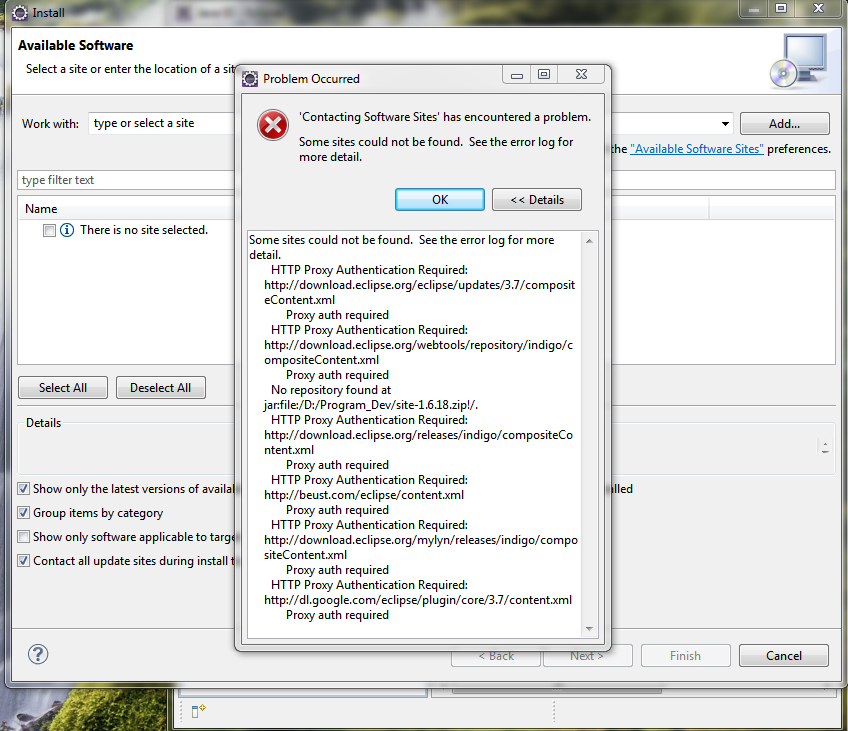Click the < Back button
This screenshot has width=848, height=731.
pos(496,656)
